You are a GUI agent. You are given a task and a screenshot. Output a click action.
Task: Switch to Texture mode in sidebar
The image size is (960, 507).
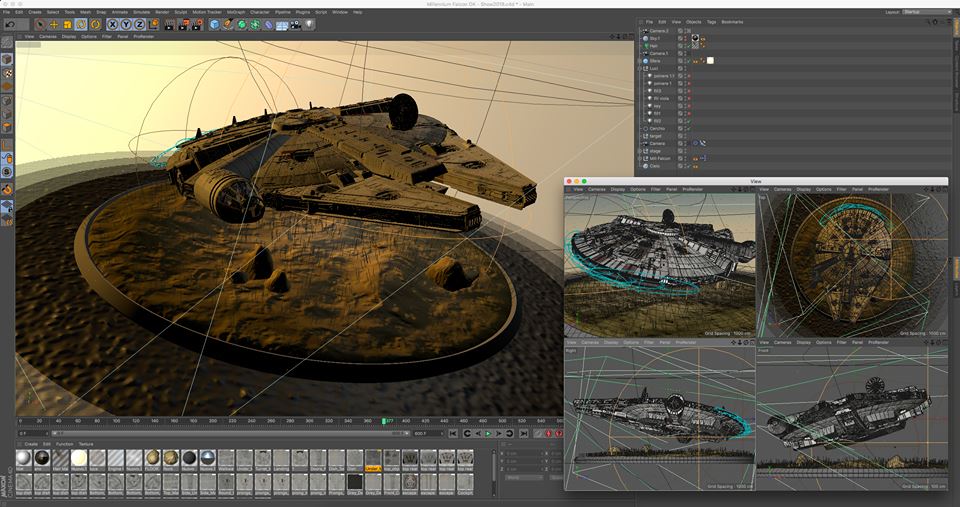7,73
